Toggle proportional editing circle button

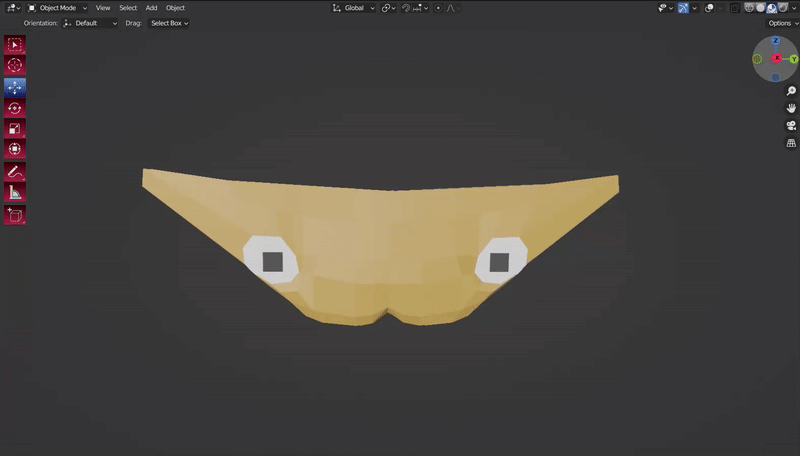(438, 8)
